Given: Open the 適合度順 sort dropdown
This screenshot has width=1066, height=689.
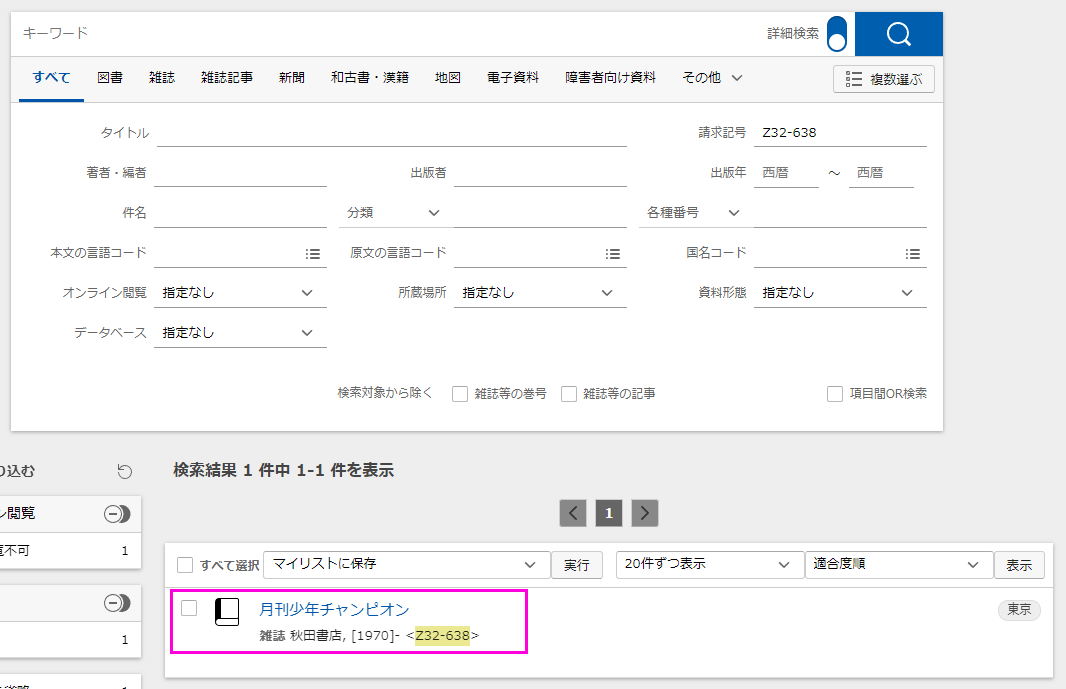Looking at the screenshot, I should pyautogui.click(x=897, y=564).
